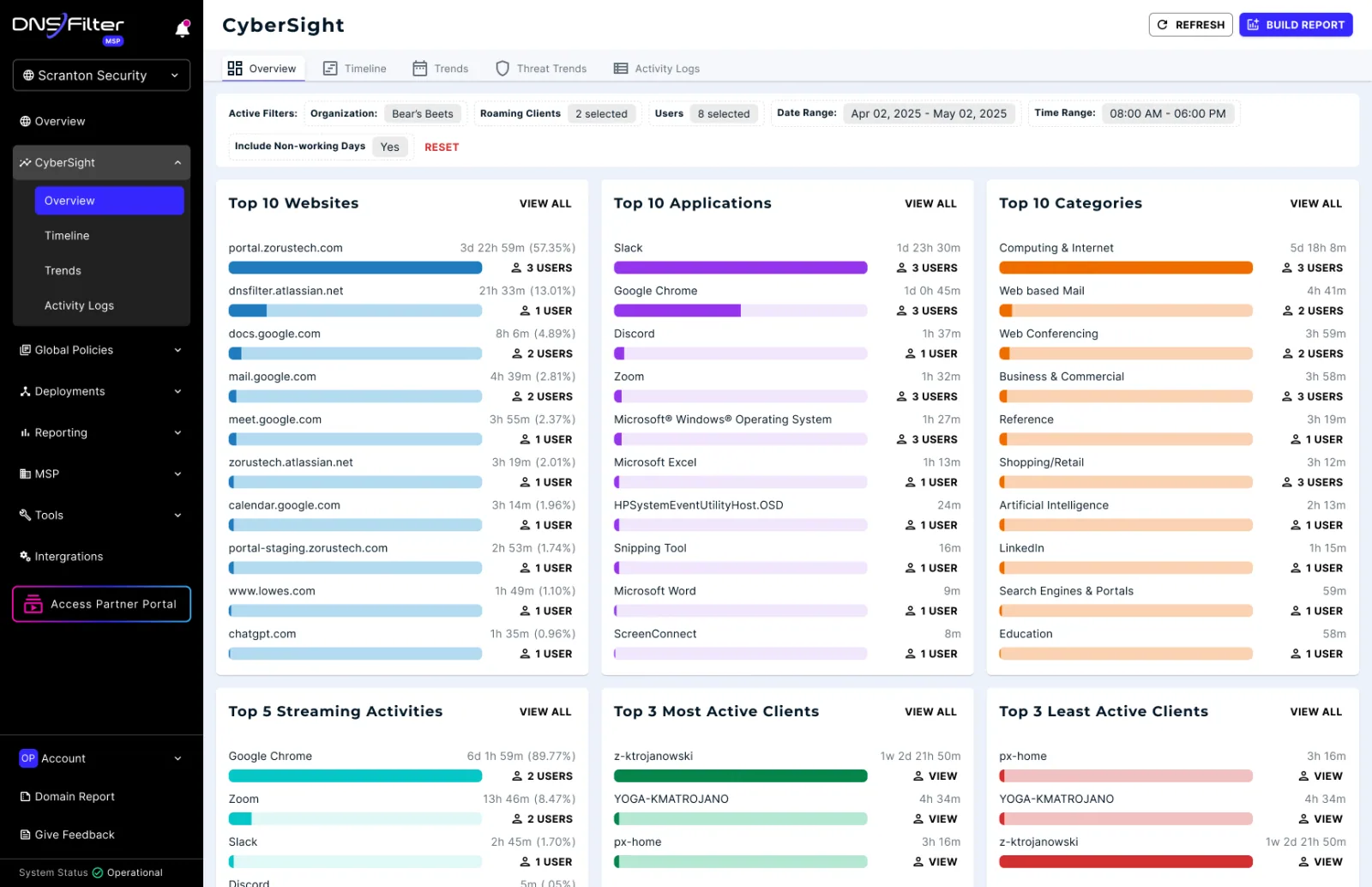Screen dimensions: 1372x887
Task: Open Activity Logs in the sidebar submenu
Action: [x=79, y=306]
